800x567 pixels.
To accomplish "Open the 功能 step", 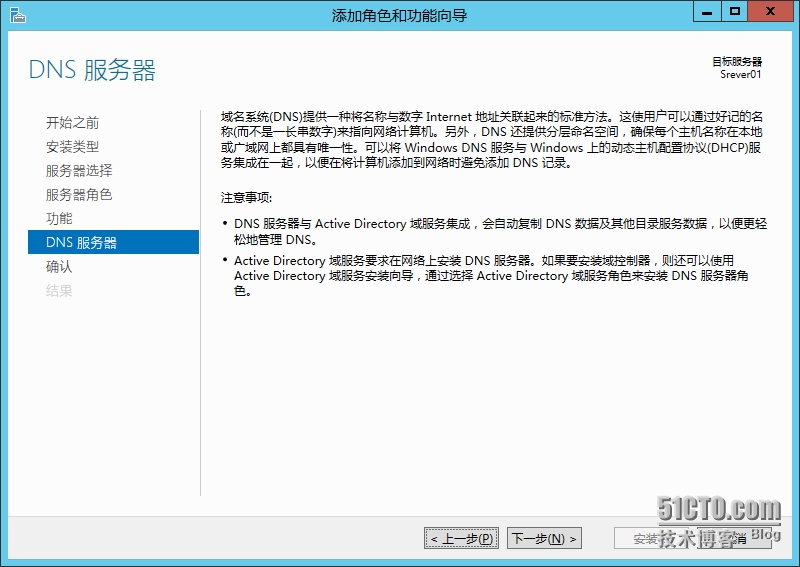I will click(59, 218).
